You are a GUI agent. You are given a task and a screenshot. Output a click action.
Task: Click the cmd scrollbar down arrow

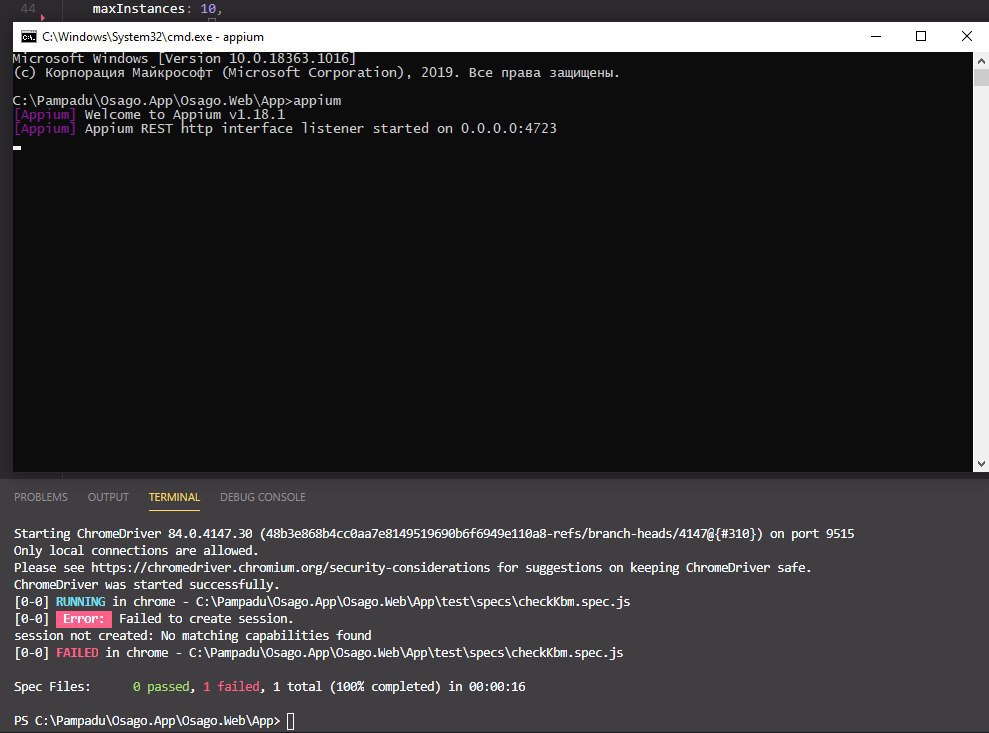[x=981, y=464]
